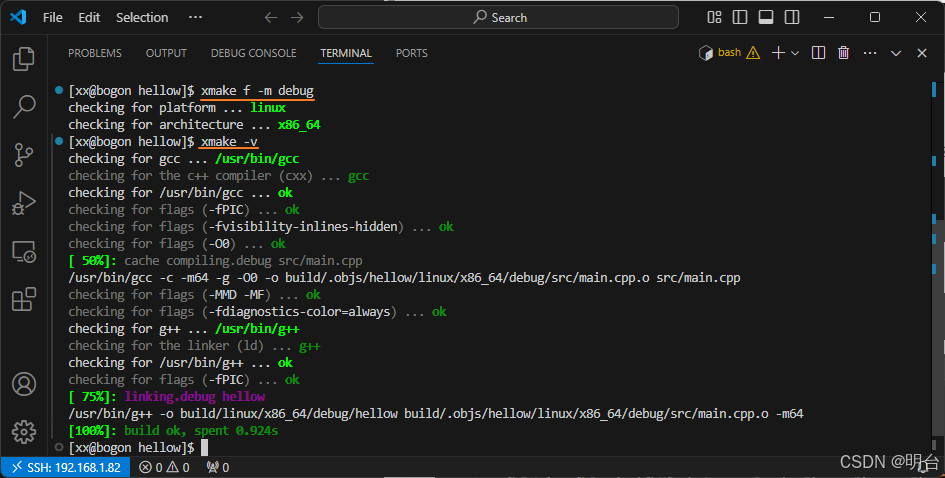Click the Search command center box
The width and height of the screenshot is (945, 478).
click(498, 17)
